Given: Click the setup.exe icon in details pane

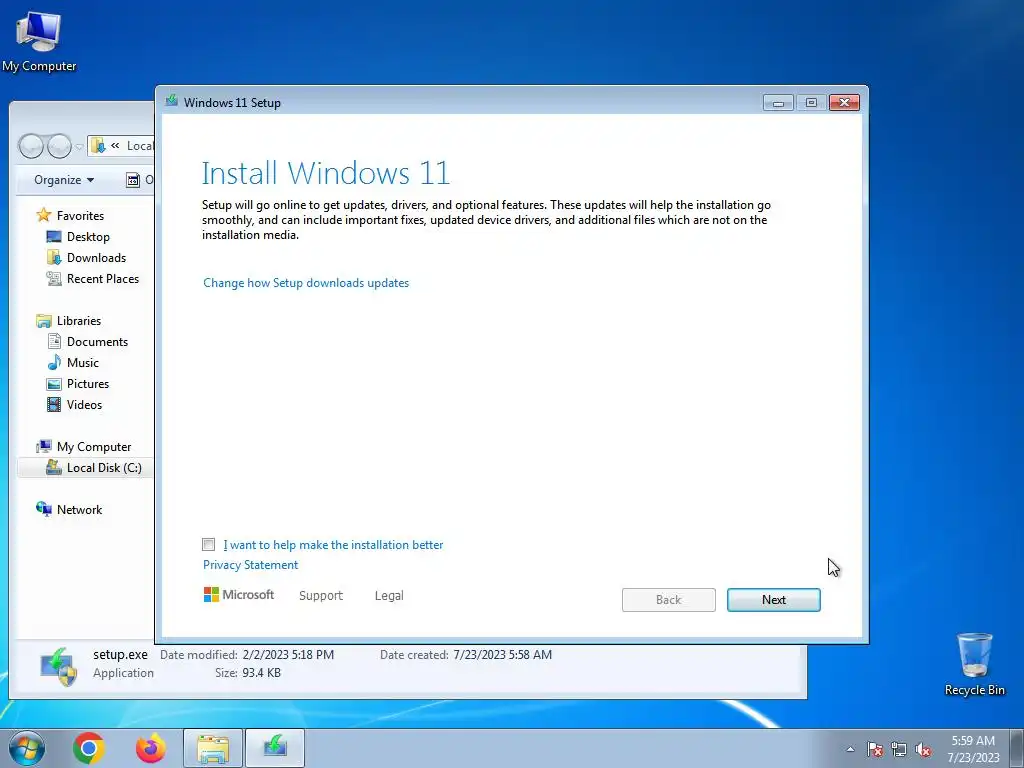Looking at the screenshot, I should click(x=59, y=665).
